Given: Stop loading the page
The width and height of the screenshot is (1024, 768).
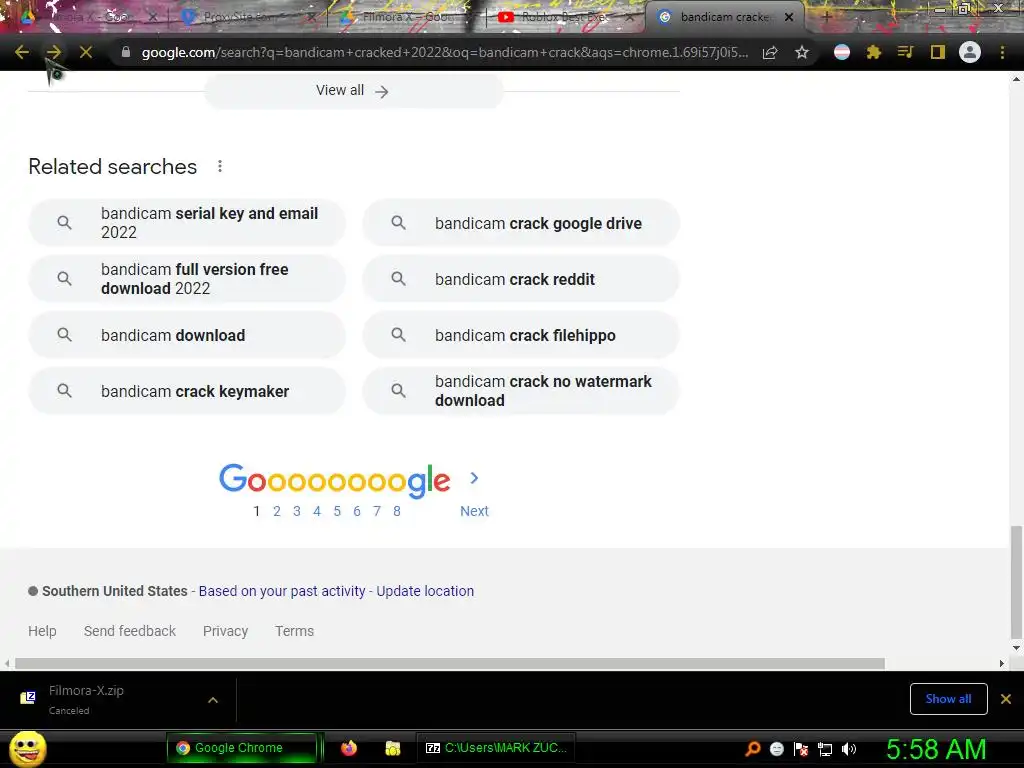Looking at the screenshot, I should tap(86, 52).
